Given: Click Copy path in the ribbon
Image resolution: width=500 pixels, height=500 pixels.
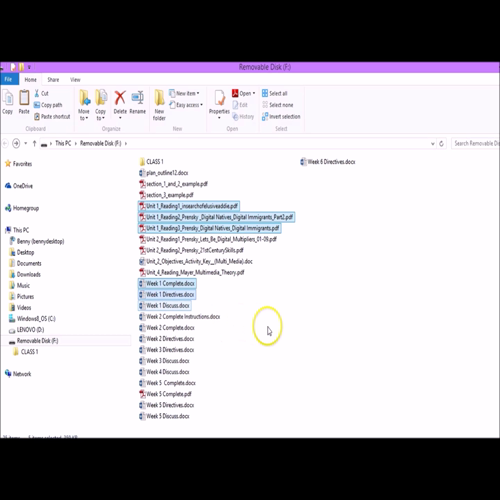Looking at the screenshot, I should (x=48, y=105).
